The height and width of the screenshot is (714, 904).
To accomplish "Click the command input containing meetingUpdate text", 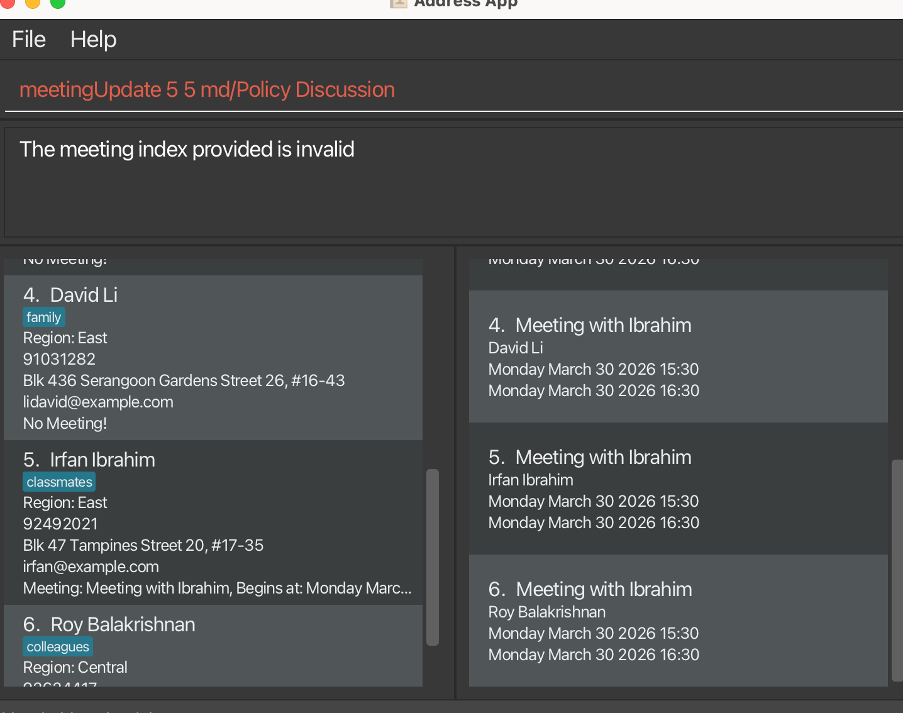I will click(x=453, y=90).
